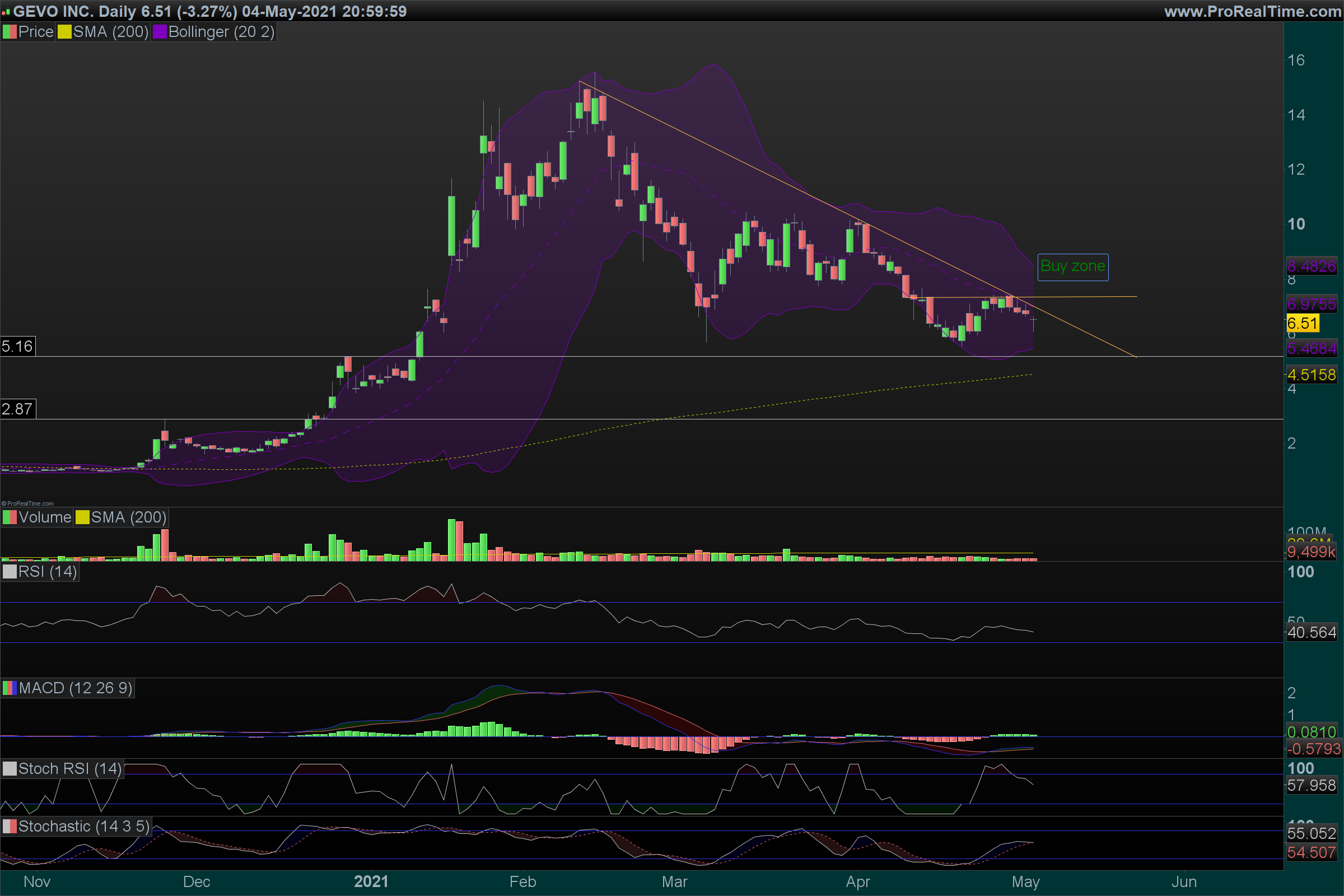Click the yellow 6.51 current price tag
The width and height of the screenshot is (1344, 896).
point(1303,324)
